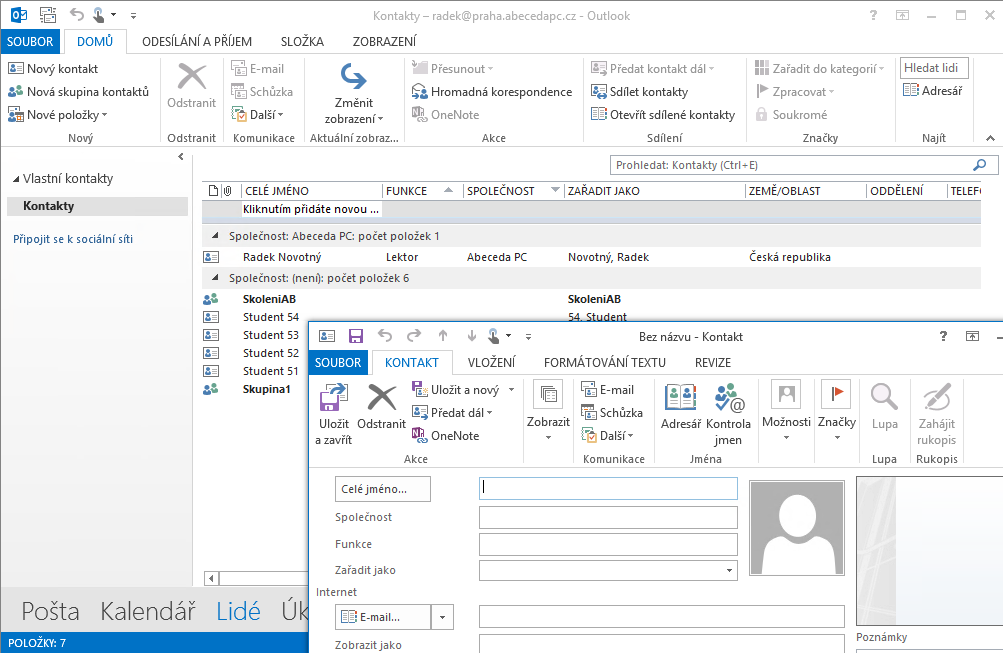1003x653 pixels.
Task: Click Lidé in navigation bar
Action: click(238, 611)
